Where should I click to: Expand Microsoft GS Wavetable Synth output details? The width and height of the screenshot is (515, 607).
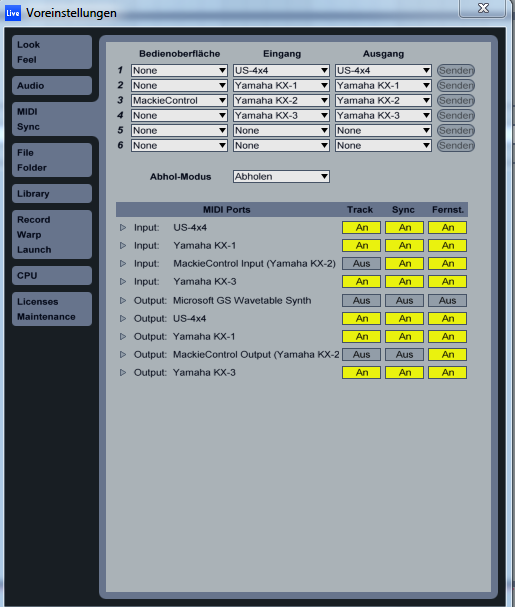click(x=123, y=300)
